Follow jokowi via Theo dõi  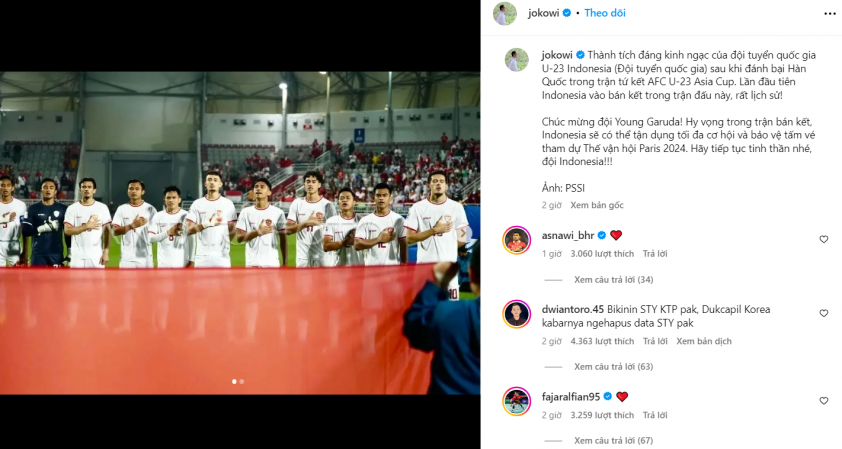[x=605, y=13]
